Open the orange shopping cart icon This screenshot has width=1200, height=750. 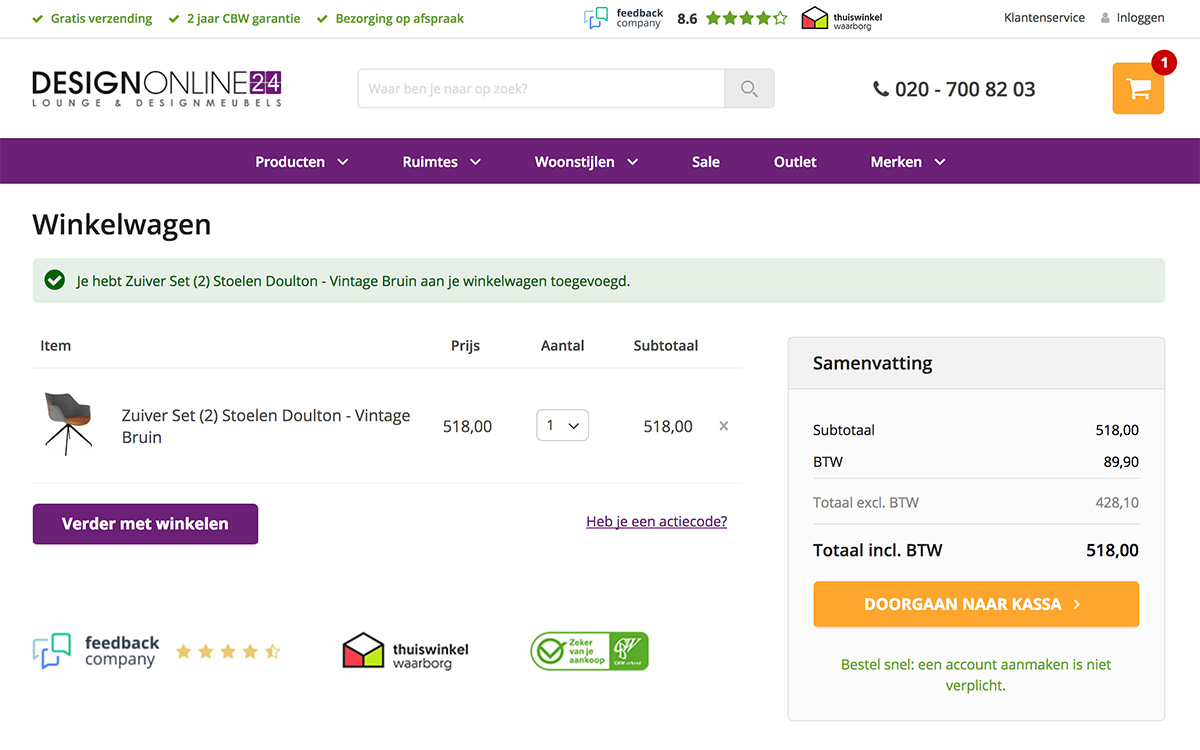click(x=1138, y=89)
